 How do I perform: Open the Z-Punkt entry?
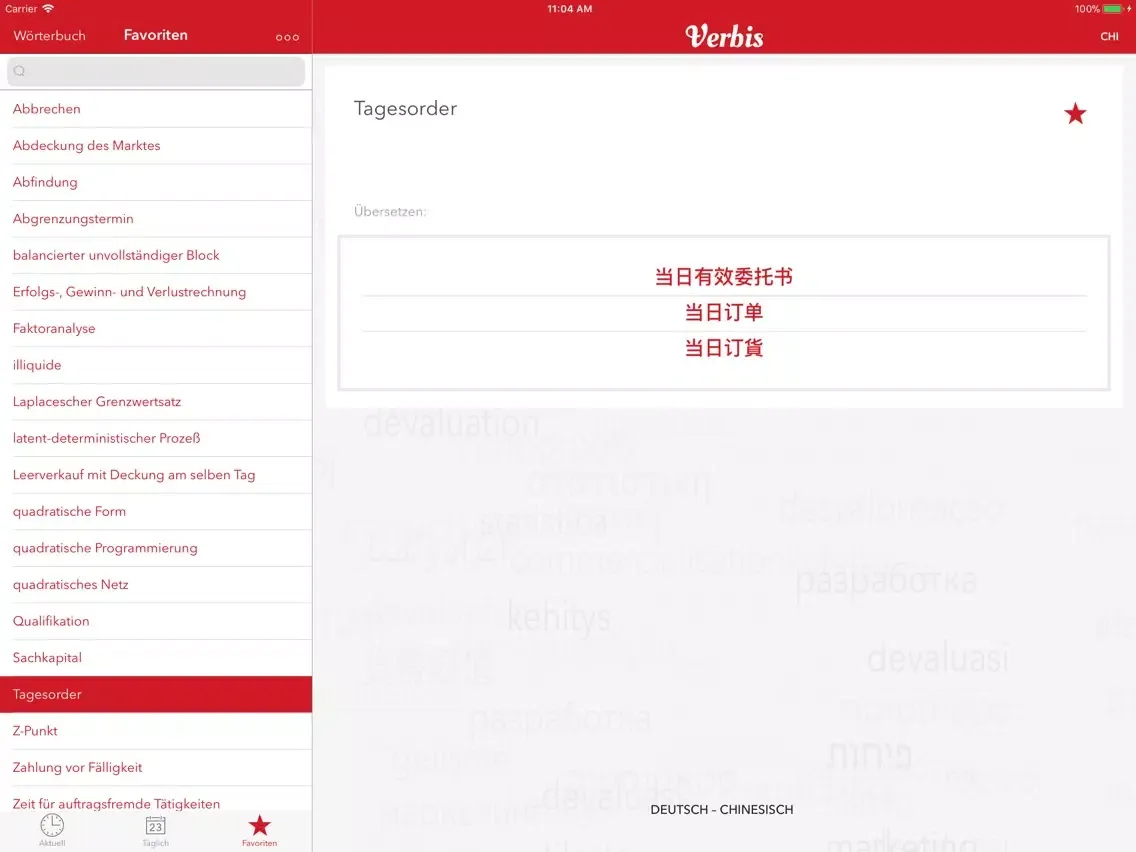[x=156, y=731]
